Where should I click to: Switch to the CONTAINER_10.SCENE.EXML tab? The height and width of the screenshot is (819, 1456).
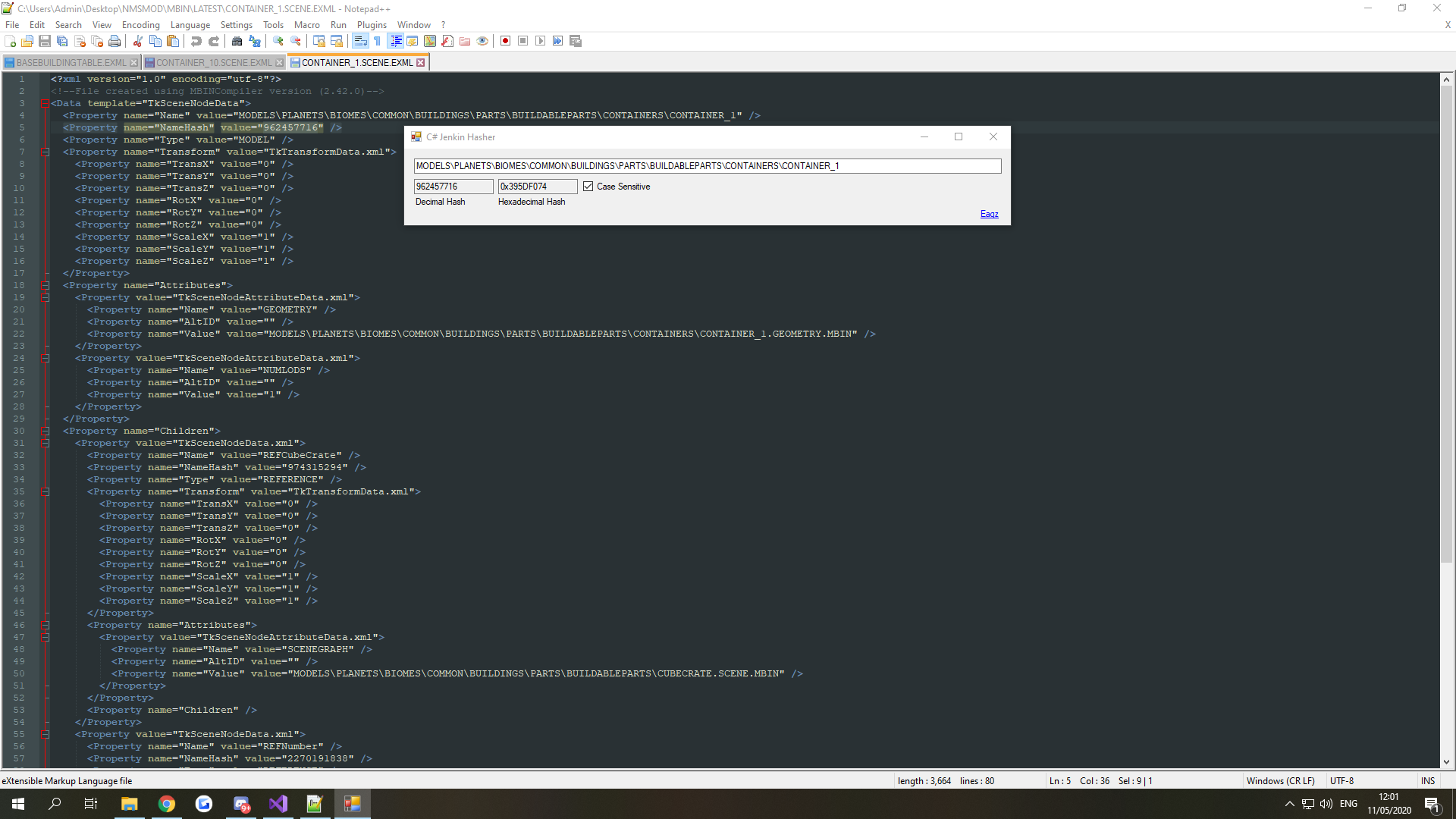tap(213, 63)
